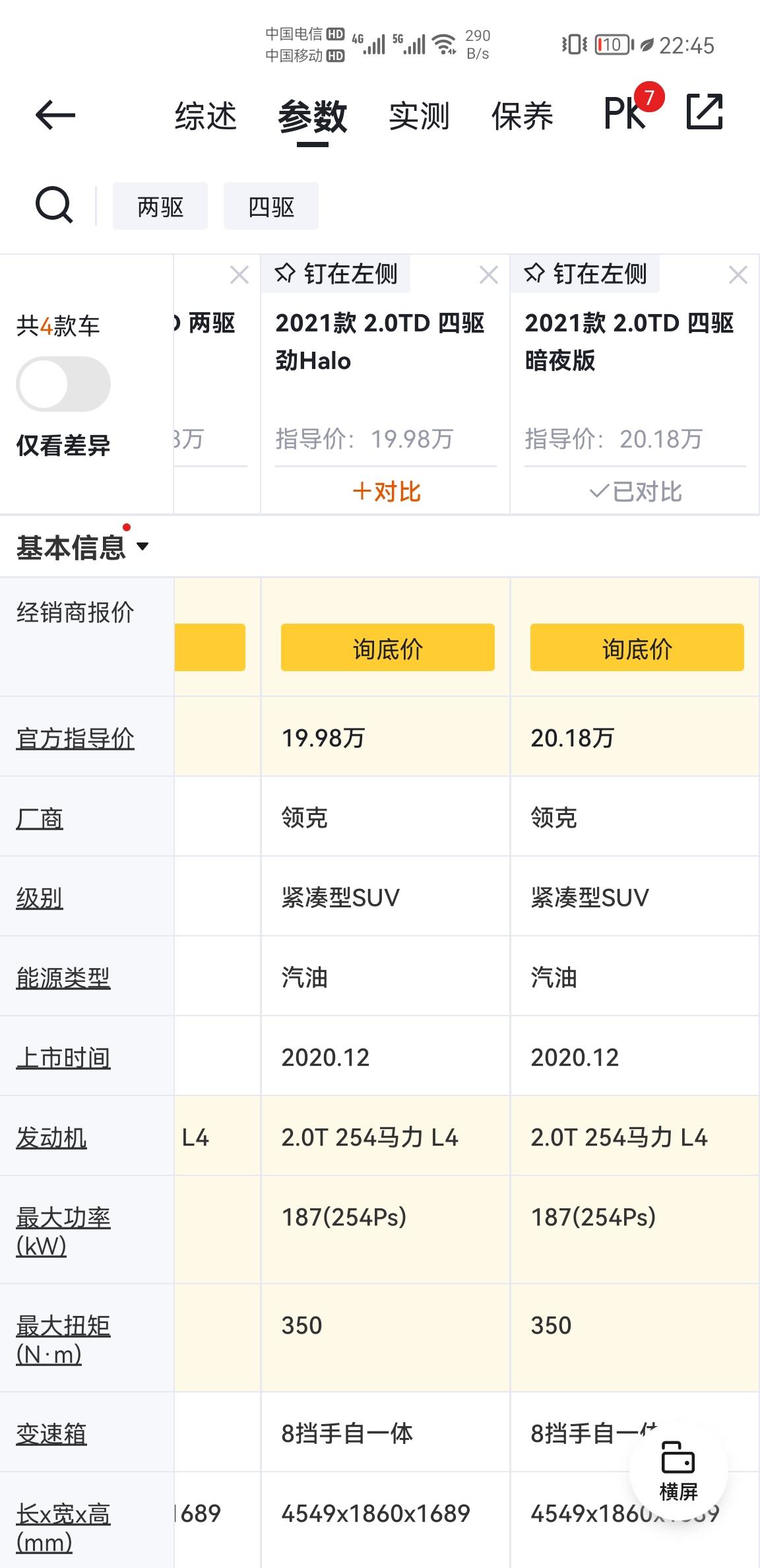760x1568 pixels.
Task: Open the 最大扭矩(N·m) term link
Action: [63, 1340]
